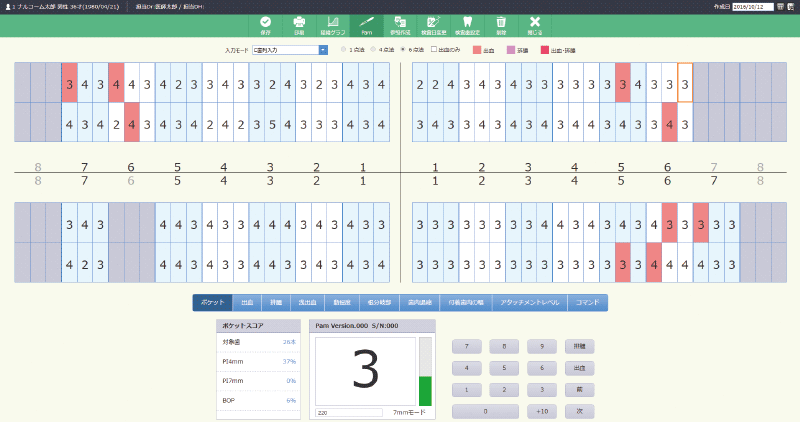The width and height of the screenshot is (800, 422).
Task: Click keypad button 9
Action: point(542,346)
